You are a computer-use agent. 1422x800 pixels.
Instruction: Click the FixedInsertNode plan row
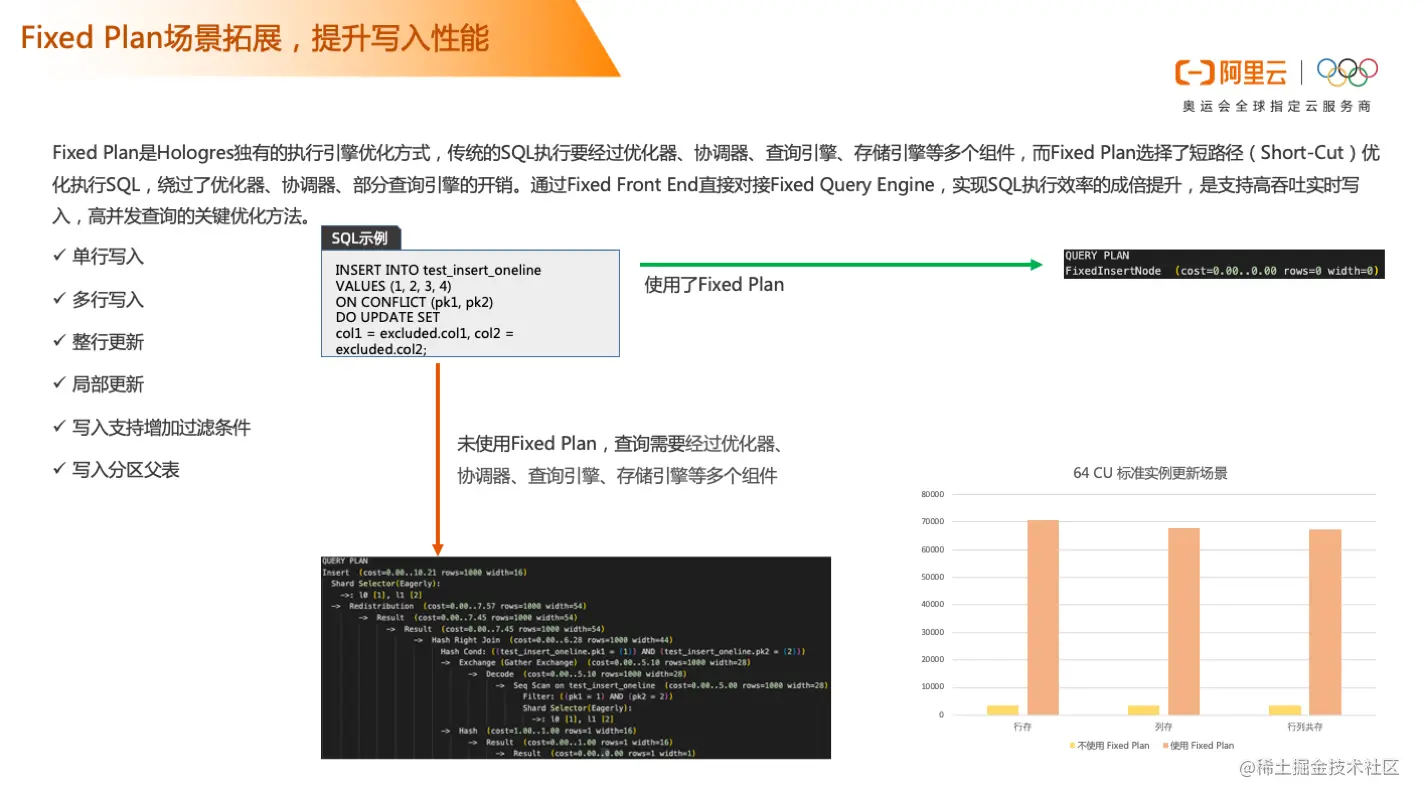(1222, 271)
